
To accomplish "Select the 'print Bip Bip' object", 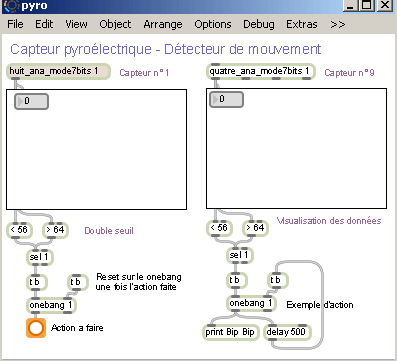I will click(x=231, y=332).
